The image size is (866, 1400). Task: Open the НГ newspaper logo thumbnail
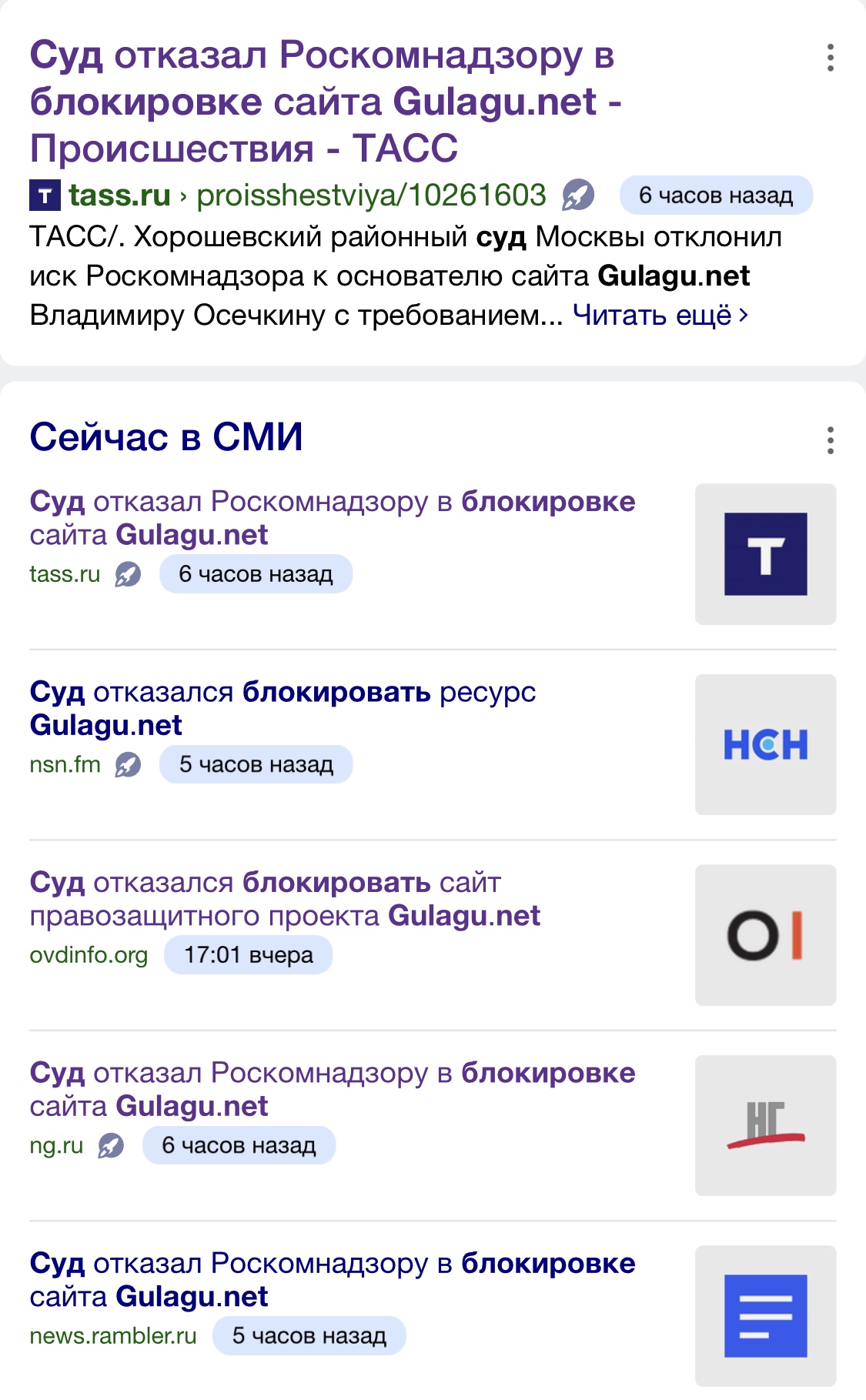click(765, 1125)
